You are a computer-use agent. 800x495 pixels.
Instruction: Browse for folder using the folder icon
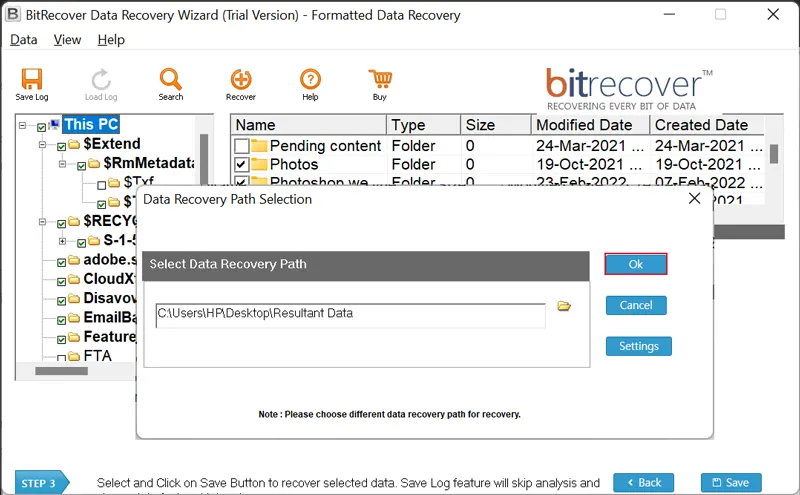tap(564, 306)
